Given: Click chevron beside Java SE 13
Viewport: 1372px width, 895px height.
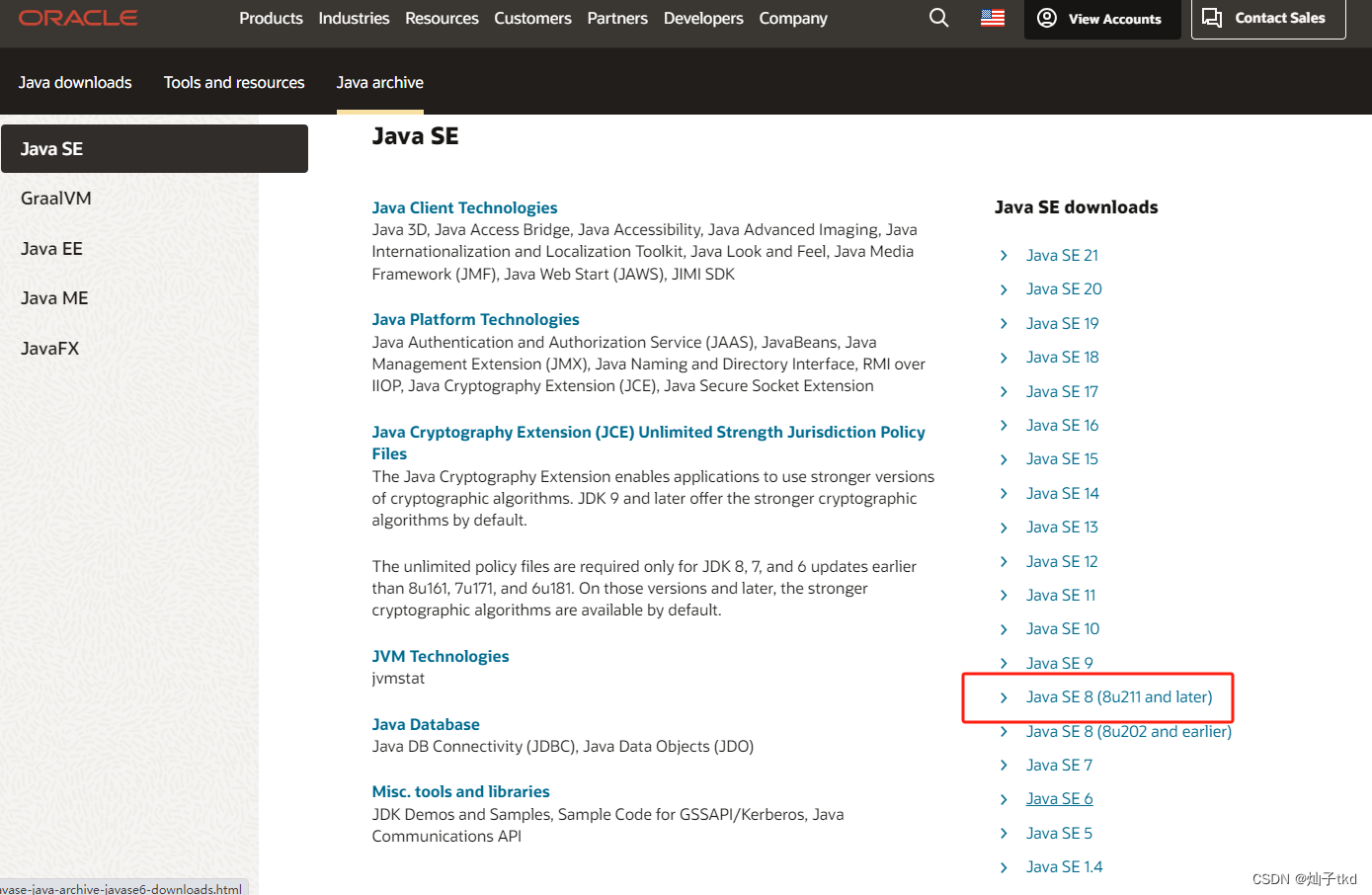Looking at the screenshot, I should click(1004, 528).
